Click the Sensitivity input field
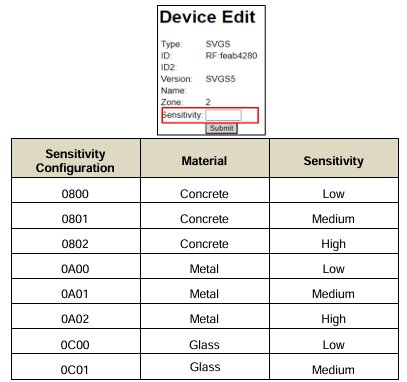The height and width of the screenshot is (382, 407). tap(223, 115)
